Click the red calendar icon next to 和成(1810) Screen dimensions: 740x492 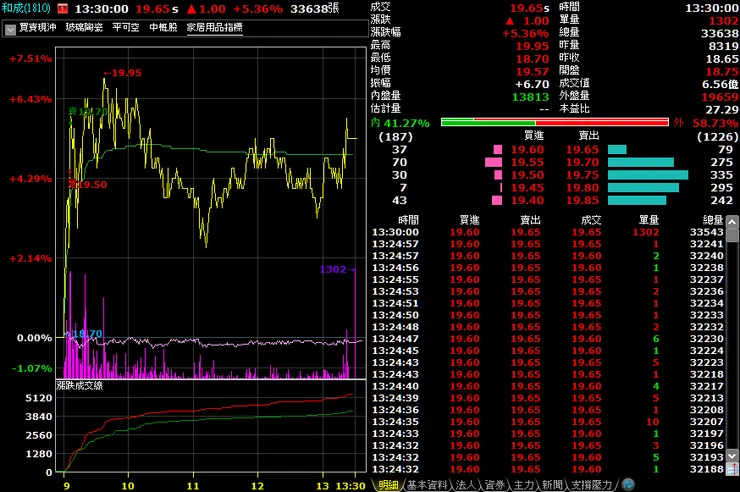point(63,9)
